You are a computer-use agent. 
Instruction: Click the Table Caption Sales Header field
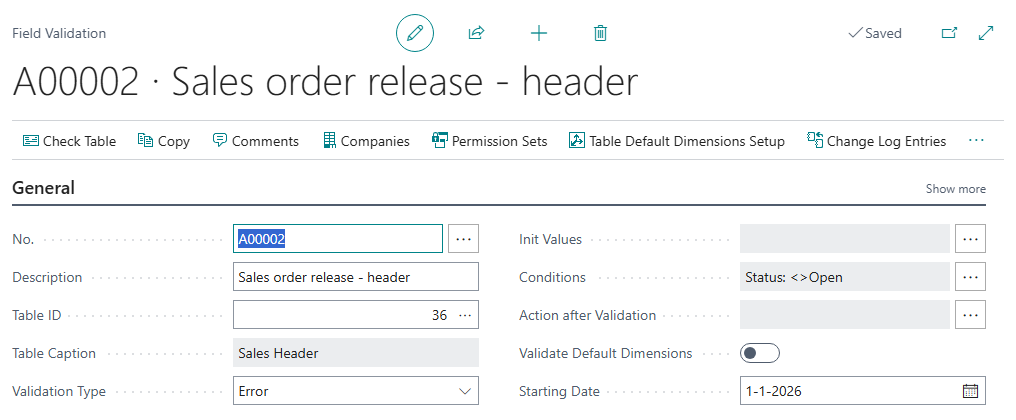pyautogui.click(x=356, y=353)
